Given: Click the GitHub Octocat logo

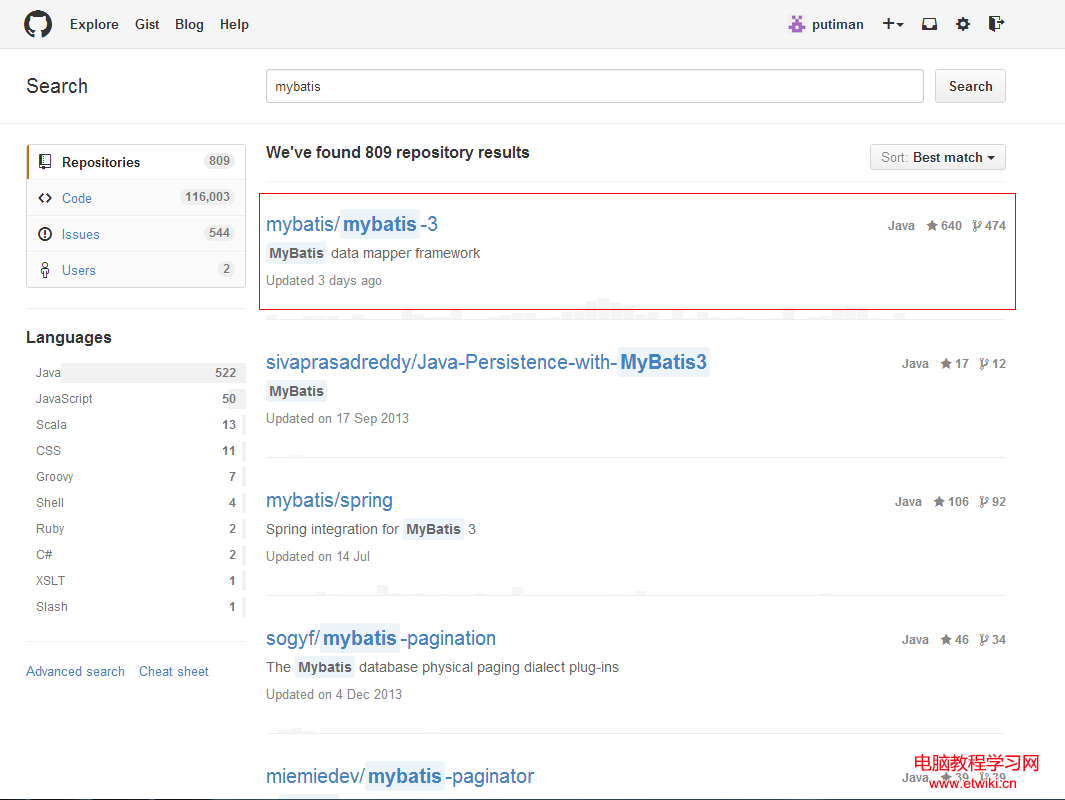Looking at the screenshot, I should [x=38, y=24].
